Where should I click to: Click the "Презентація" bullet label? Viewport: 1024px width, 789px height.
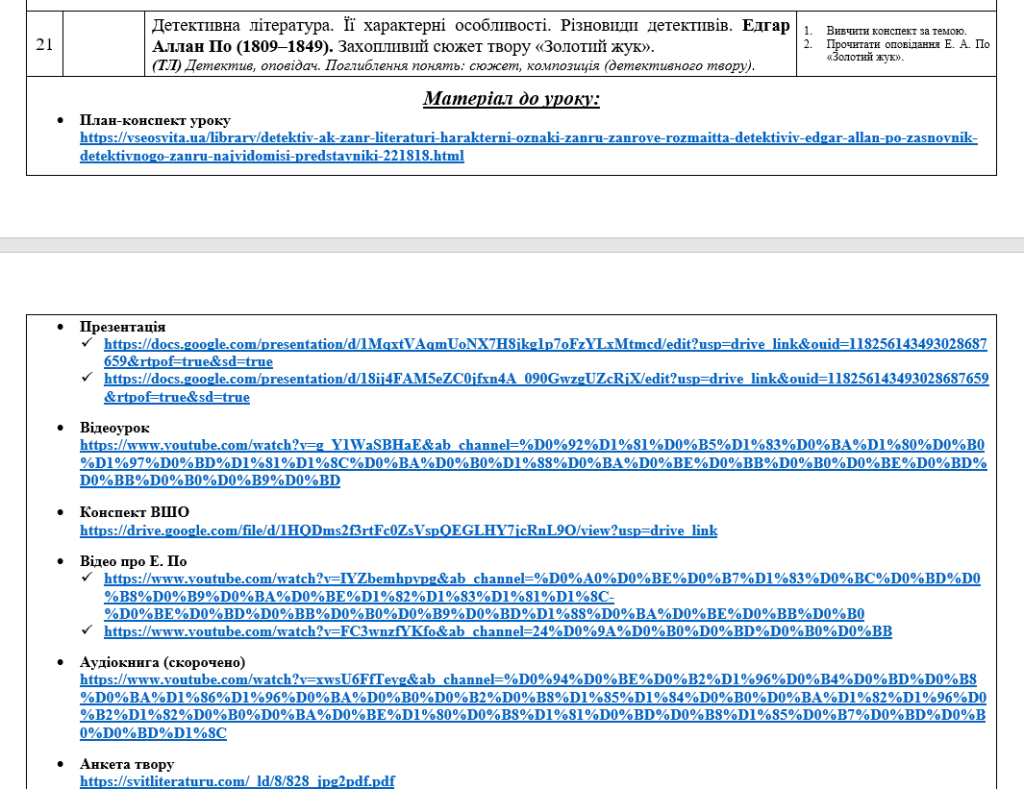pos(122,327)
